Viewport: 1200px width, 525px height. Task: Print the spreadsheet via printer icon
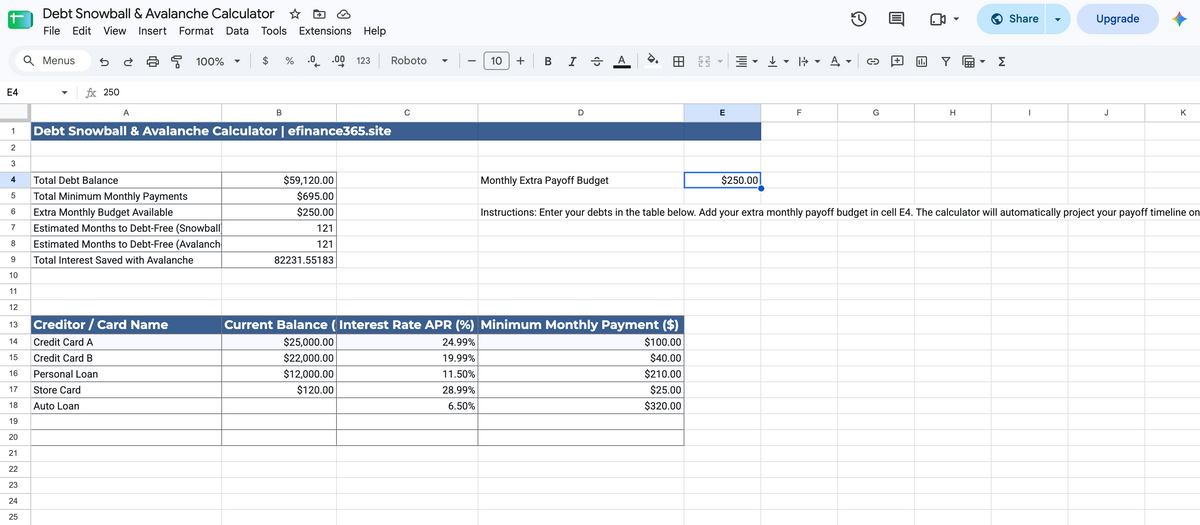(153, 61)
